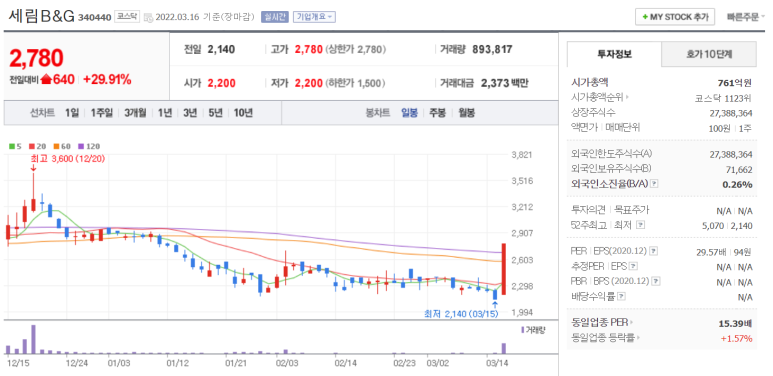773x376 pixels.
Task: Select 3년 line chart period
Action: 190,113
